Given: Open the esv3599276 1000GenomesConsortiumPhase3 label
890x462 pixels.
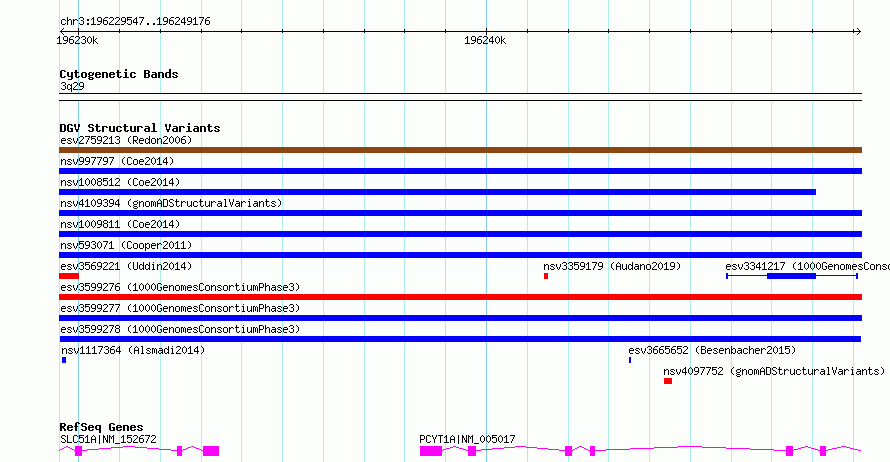Looking at the screenshot, I should coord(180,287).
